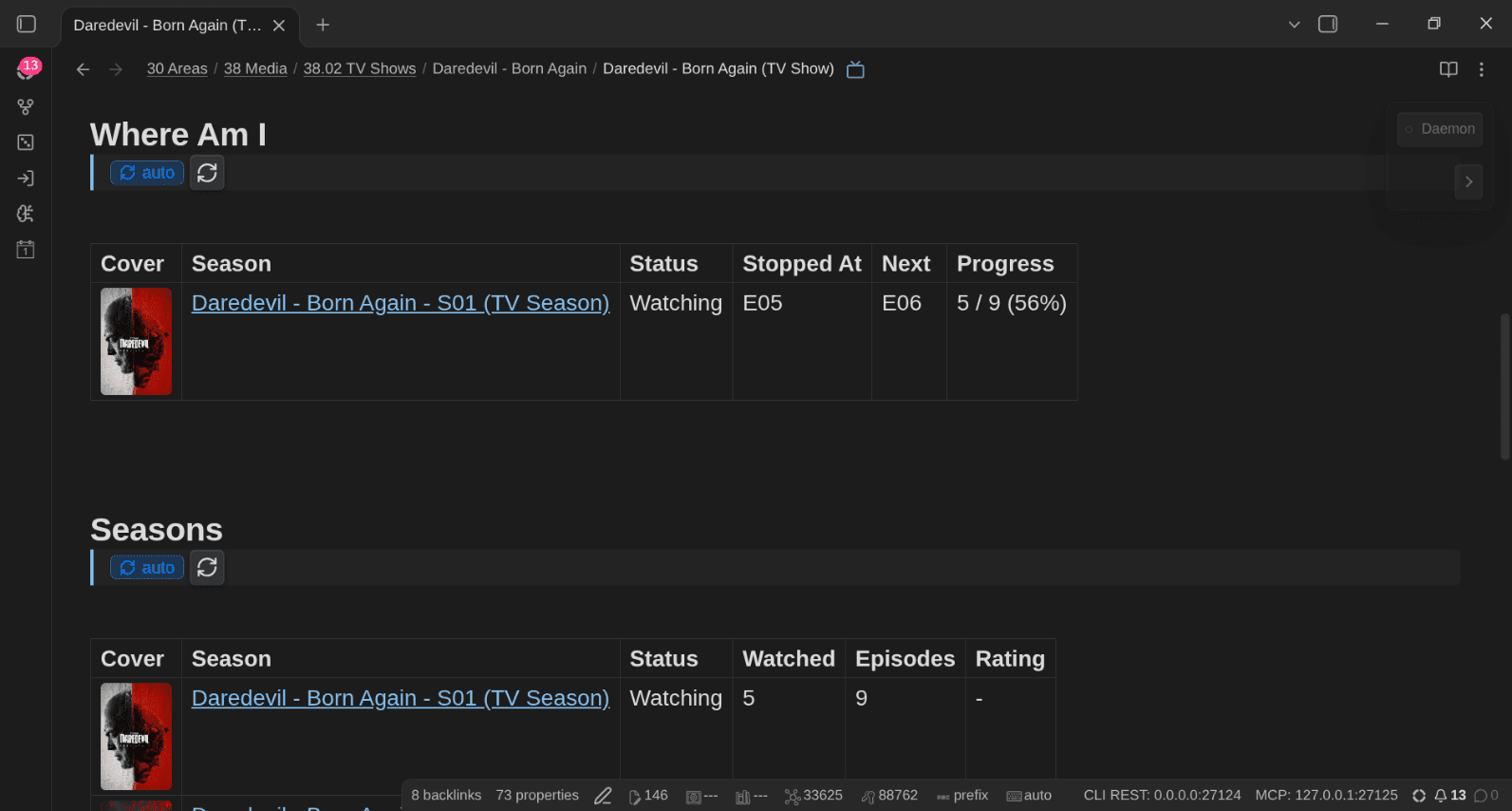Refresh the Where Am I query block
The image size is (1512, 811).
click(207, 173)
